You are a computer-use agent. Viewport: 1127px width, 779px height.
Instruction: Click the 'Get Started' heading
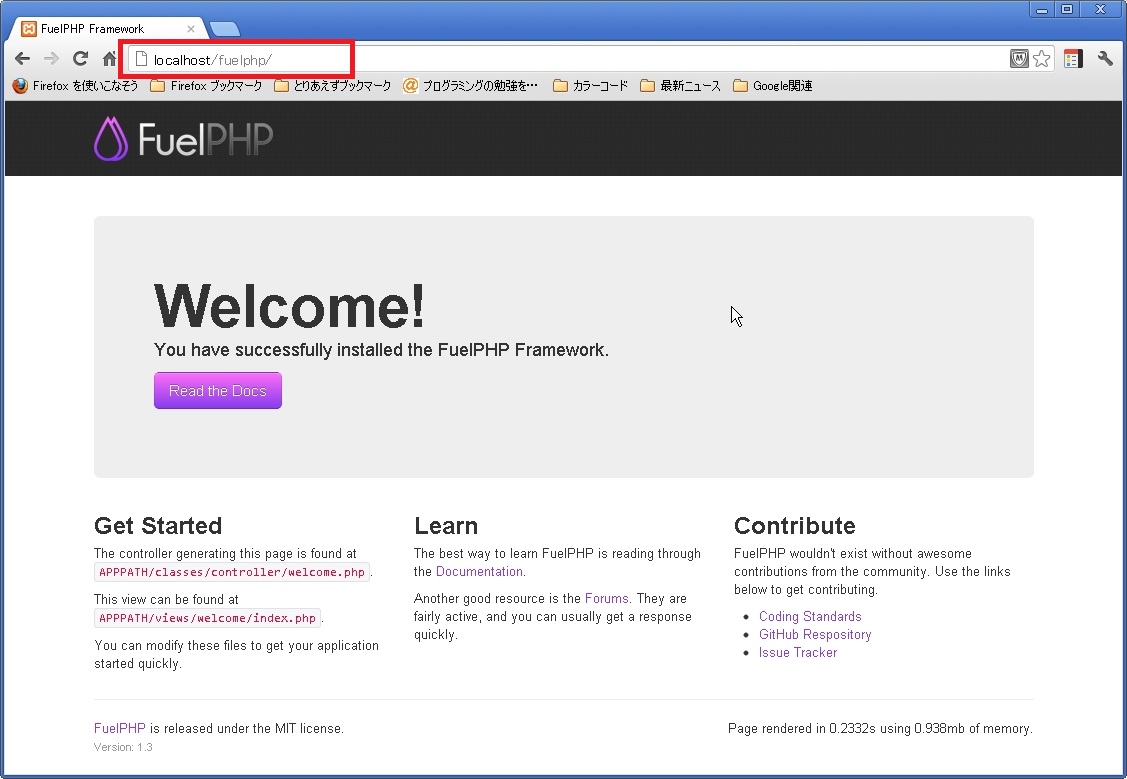158,526
